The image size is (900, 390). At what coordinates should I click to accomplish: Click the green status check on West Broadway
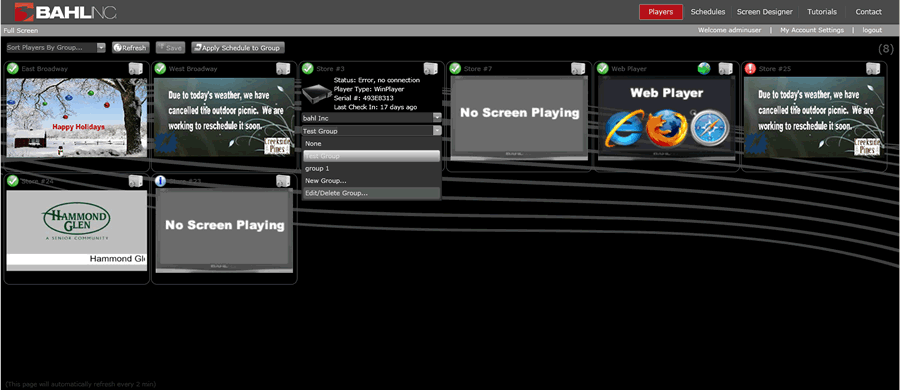pos(160,69)
